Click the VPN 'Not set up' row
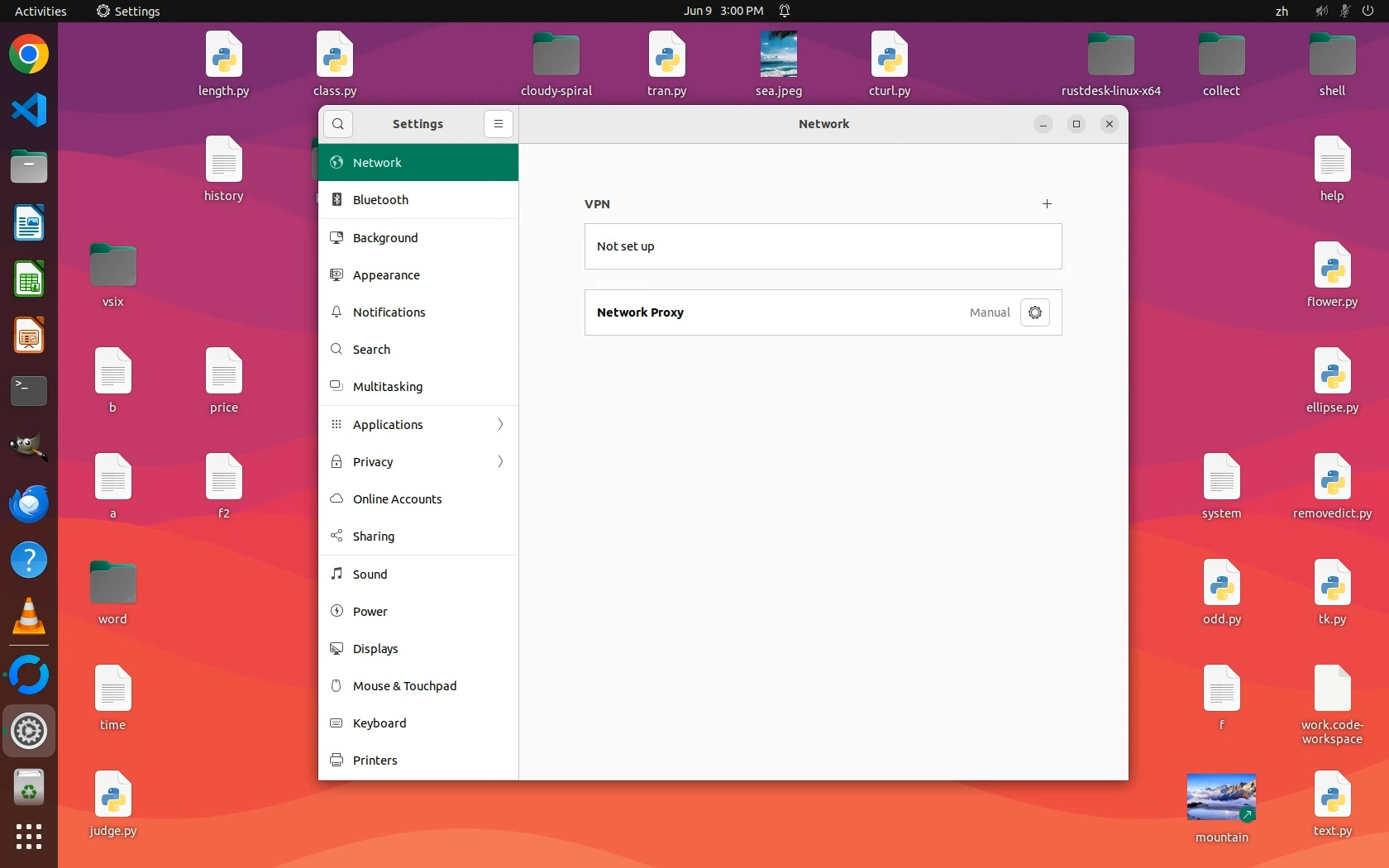The image size is (1389, 868). (823, 246)
